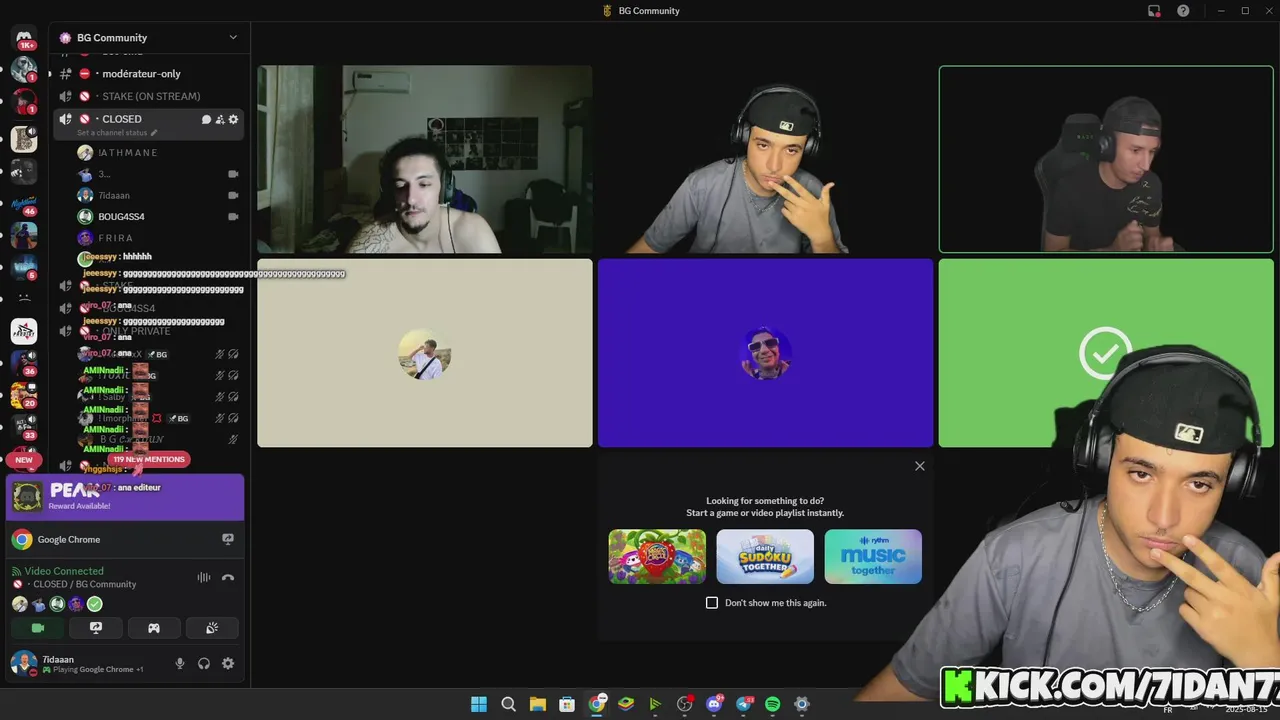Open user settings gear icon

[228, 663]
